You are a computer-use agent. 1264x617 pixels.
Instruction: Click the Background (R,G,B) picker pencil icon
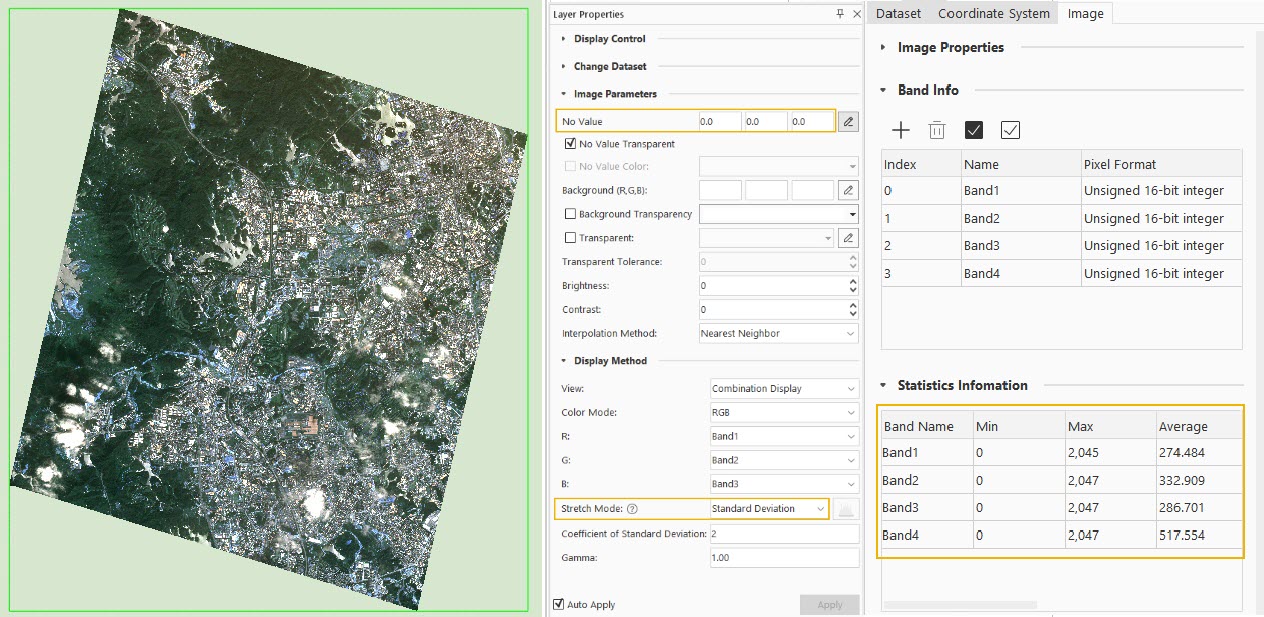pyautogui.click(x=847, y=190)
